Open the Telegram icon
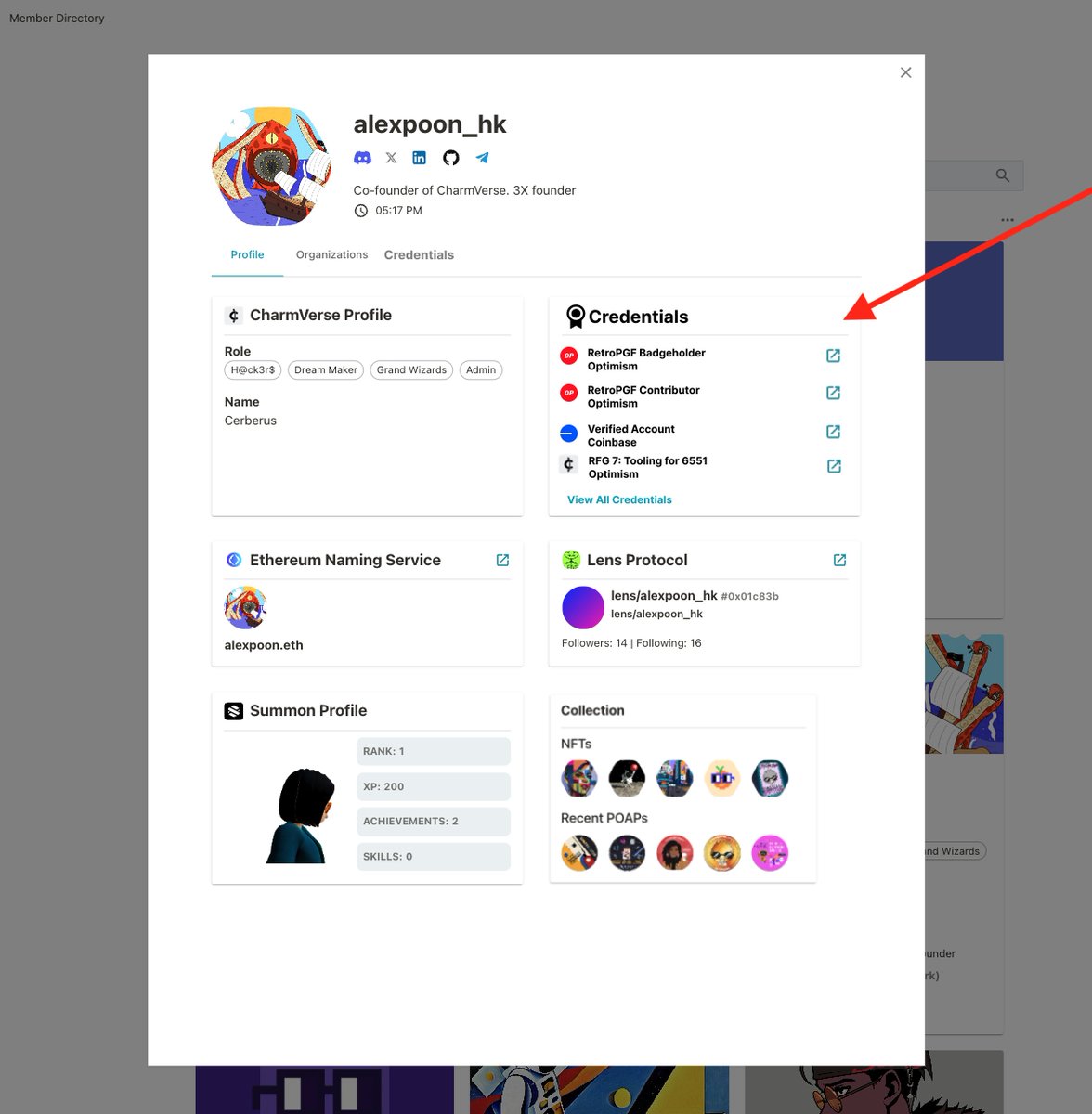Image resolution: width=1092 pixels, height=1114 pixels. coord(482,157)
